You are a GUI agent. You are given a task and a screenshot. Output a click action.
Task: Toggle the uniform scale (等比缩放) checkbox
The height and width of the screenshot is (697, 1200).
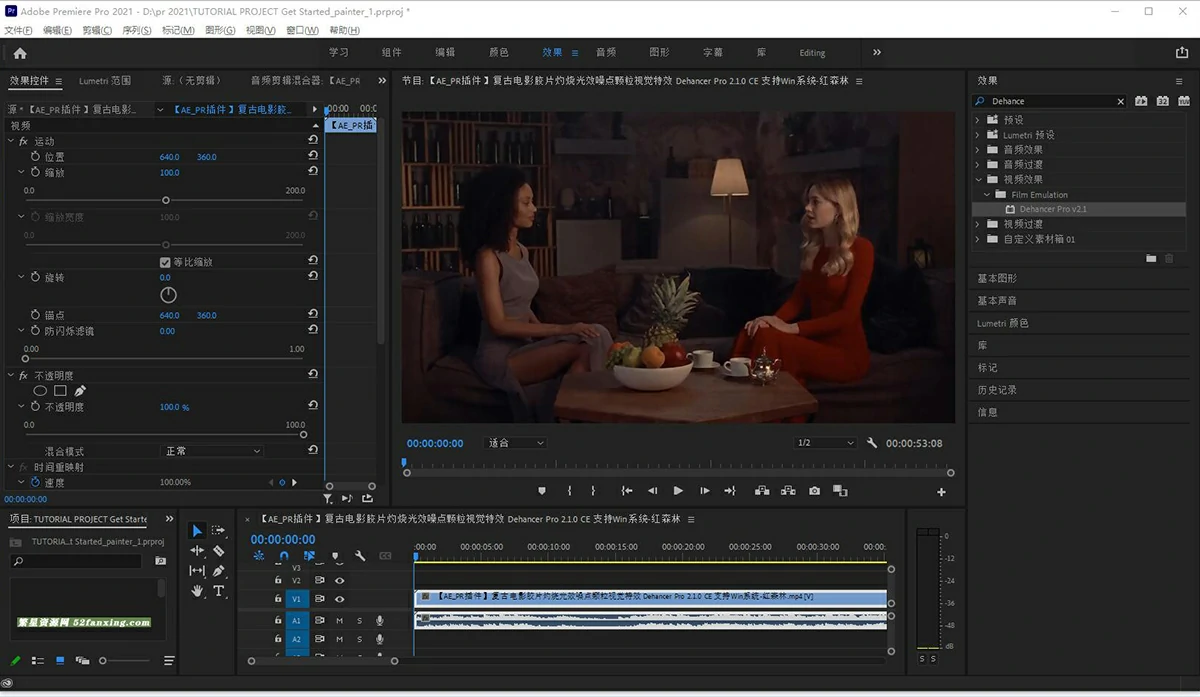pos(165,262)
